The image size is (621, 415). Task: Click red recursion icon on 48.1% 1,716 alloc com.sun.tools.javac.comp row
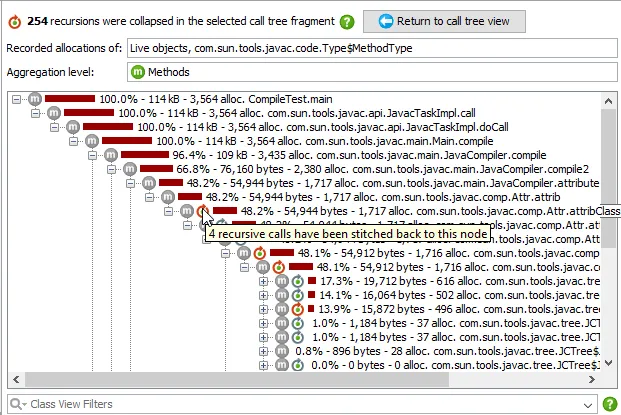[260, 253]
